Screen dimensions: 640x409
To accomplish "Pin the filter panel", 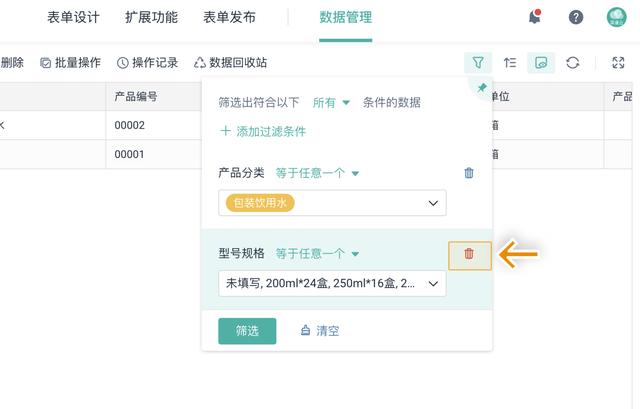I will tap(482, 88).
